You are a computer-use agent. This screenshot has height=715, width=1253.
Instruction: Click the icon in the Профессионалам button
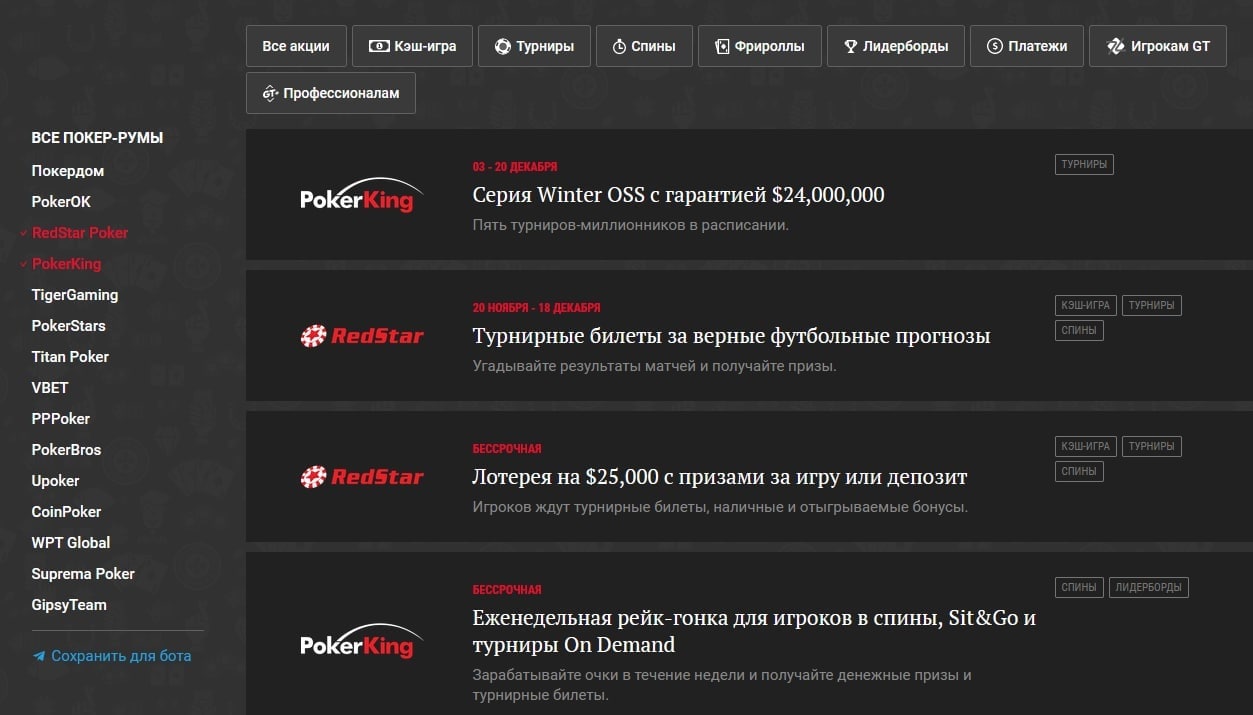(x=269, y=93)
